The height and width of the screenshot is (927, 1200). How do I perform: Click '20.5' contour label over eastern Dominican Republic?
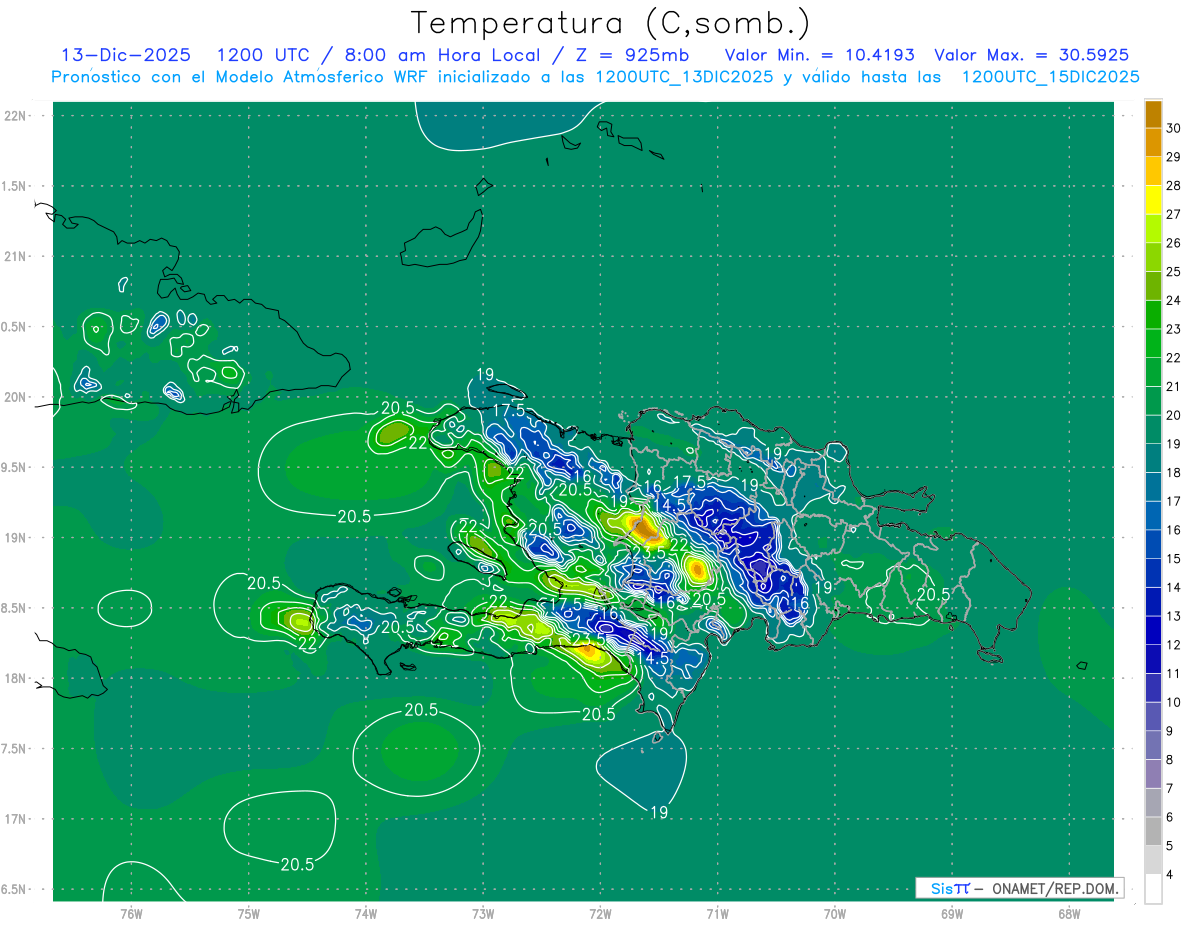933,594
